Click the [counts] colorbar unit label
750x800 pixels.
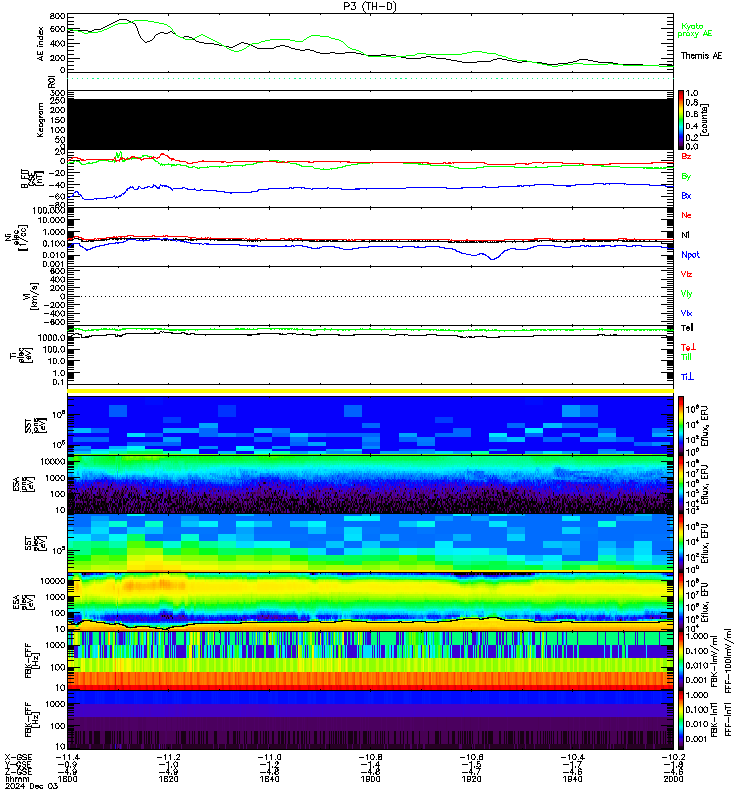pos(705,120)
